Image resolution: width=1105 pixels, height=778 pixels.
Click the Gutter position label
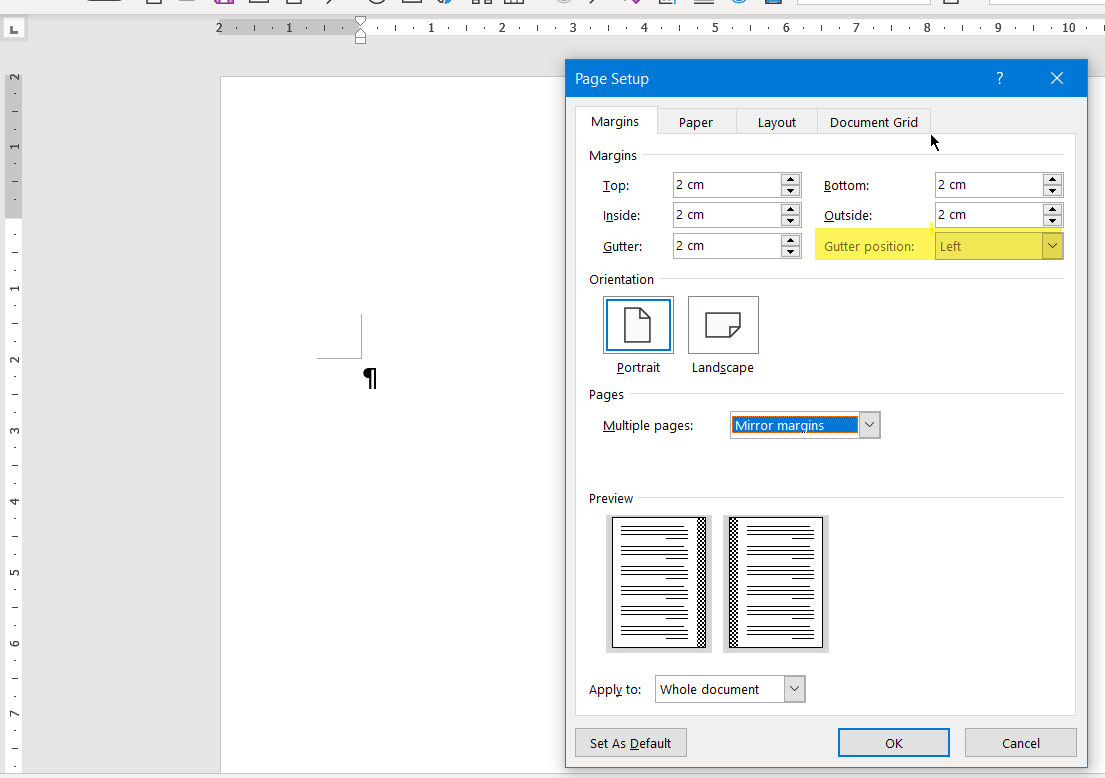pyautogui.click(x=869, y=247)
